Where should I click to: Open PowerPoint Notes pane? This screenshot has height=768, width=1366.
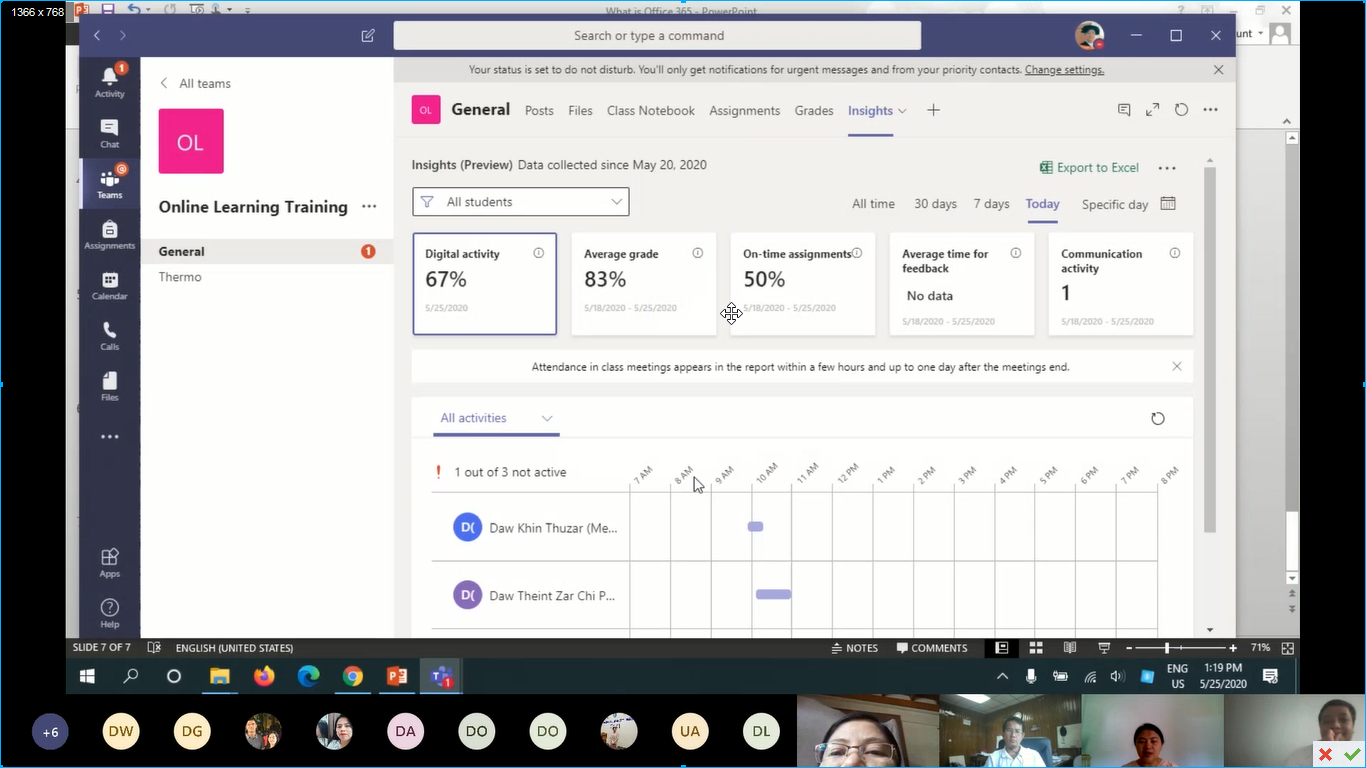pos(854,648)
